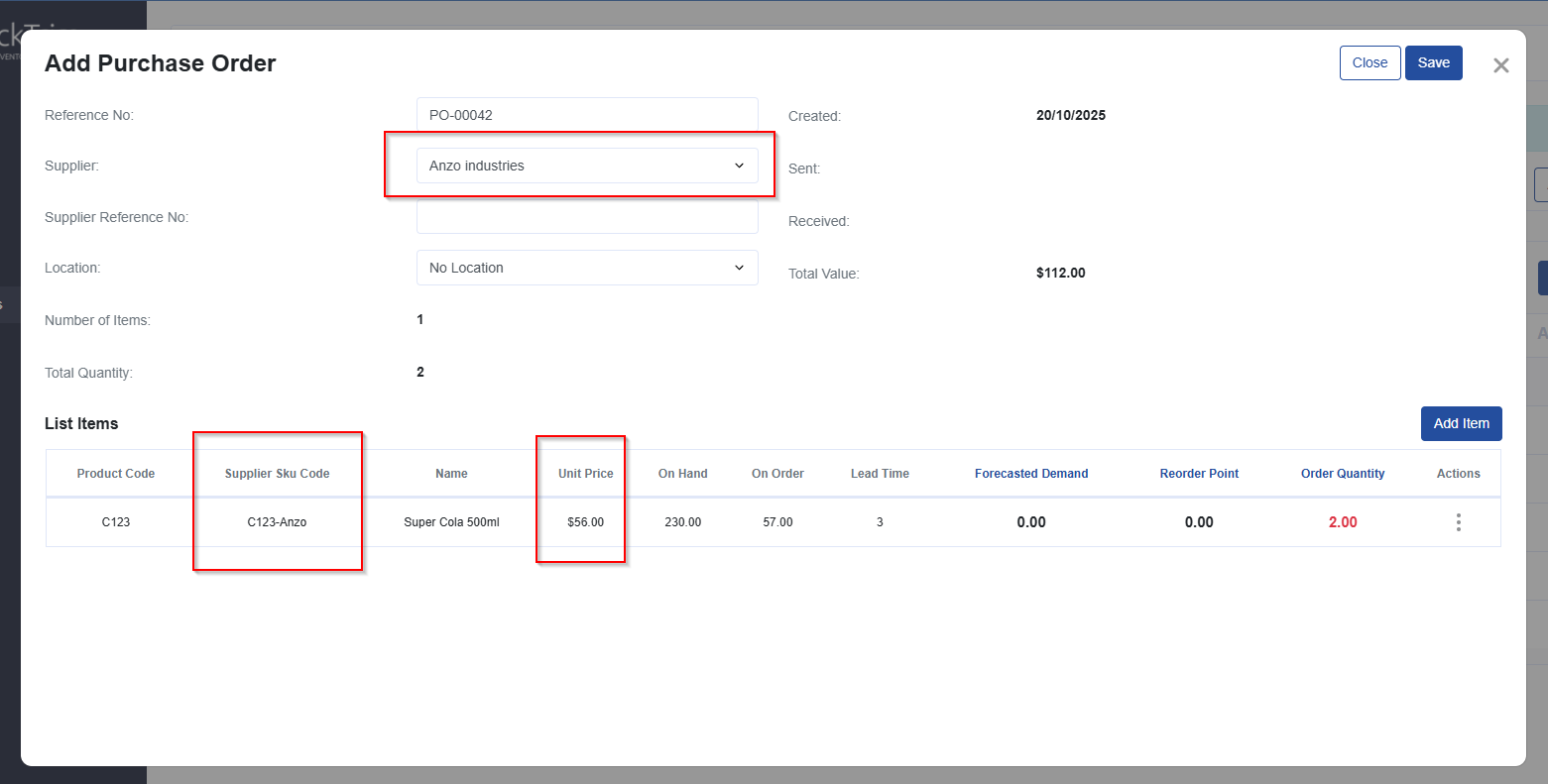Focus the Reference No input field
Viewport: 1548px width, 784px height.
pos(587,115)
